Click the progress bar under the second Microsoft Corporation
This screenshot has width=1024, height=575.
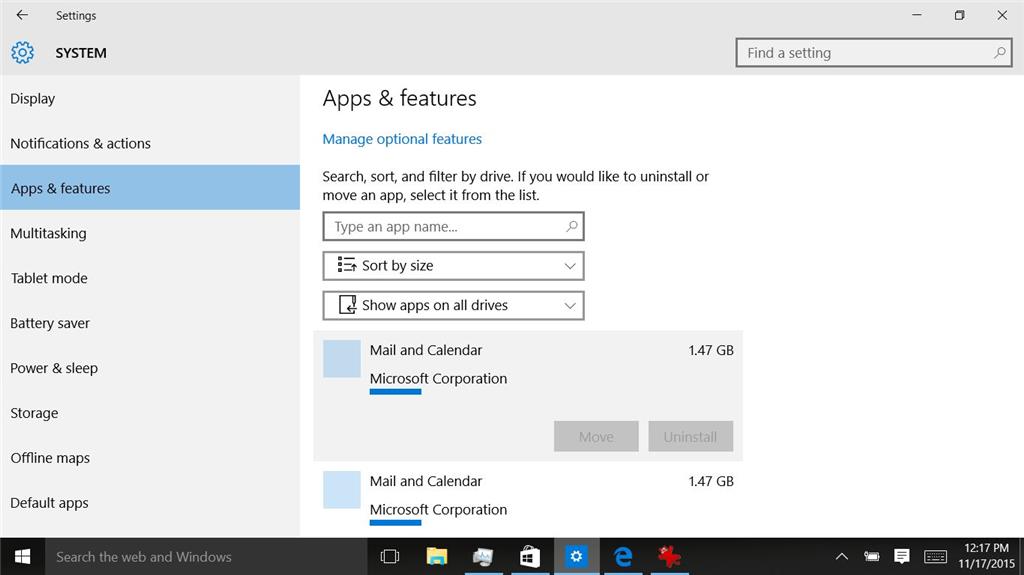[395, 523]
